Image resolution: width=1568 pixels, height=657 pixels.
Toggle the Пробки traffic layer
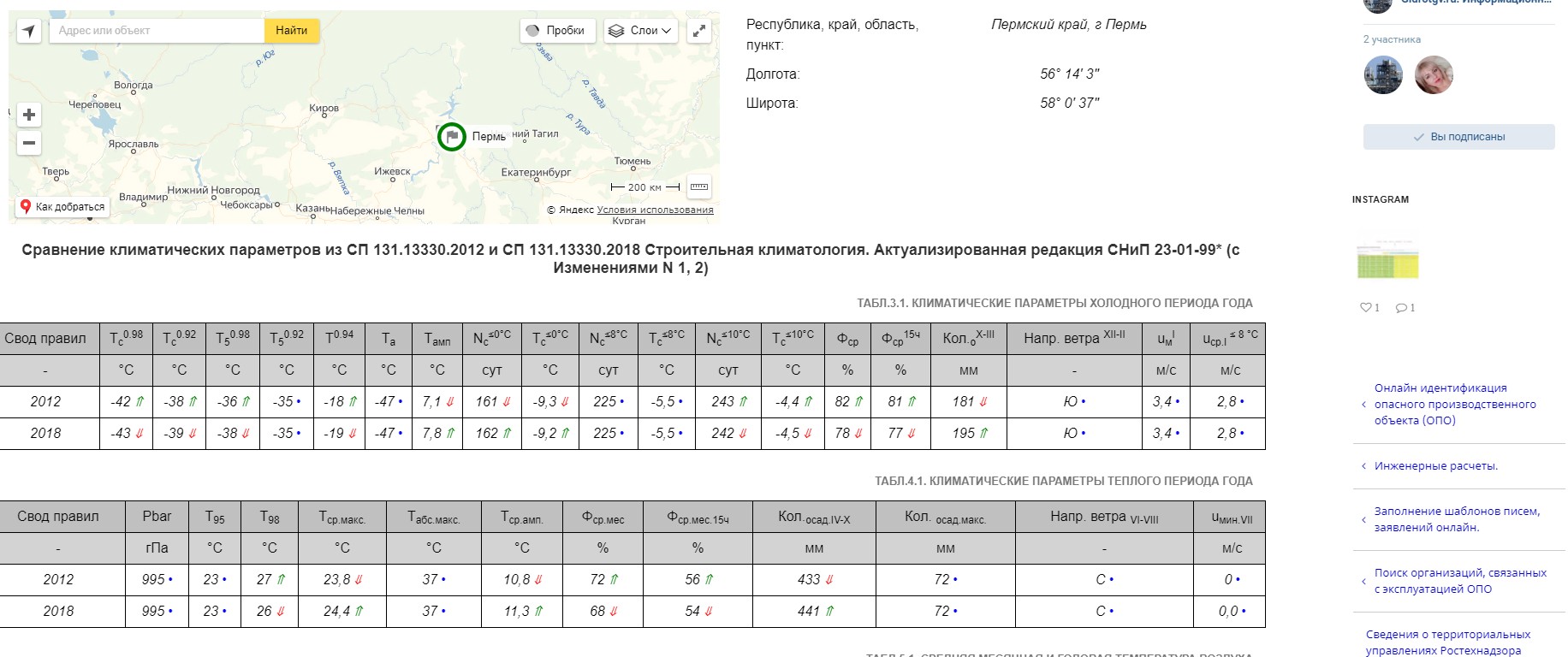[x=557, y=31]
